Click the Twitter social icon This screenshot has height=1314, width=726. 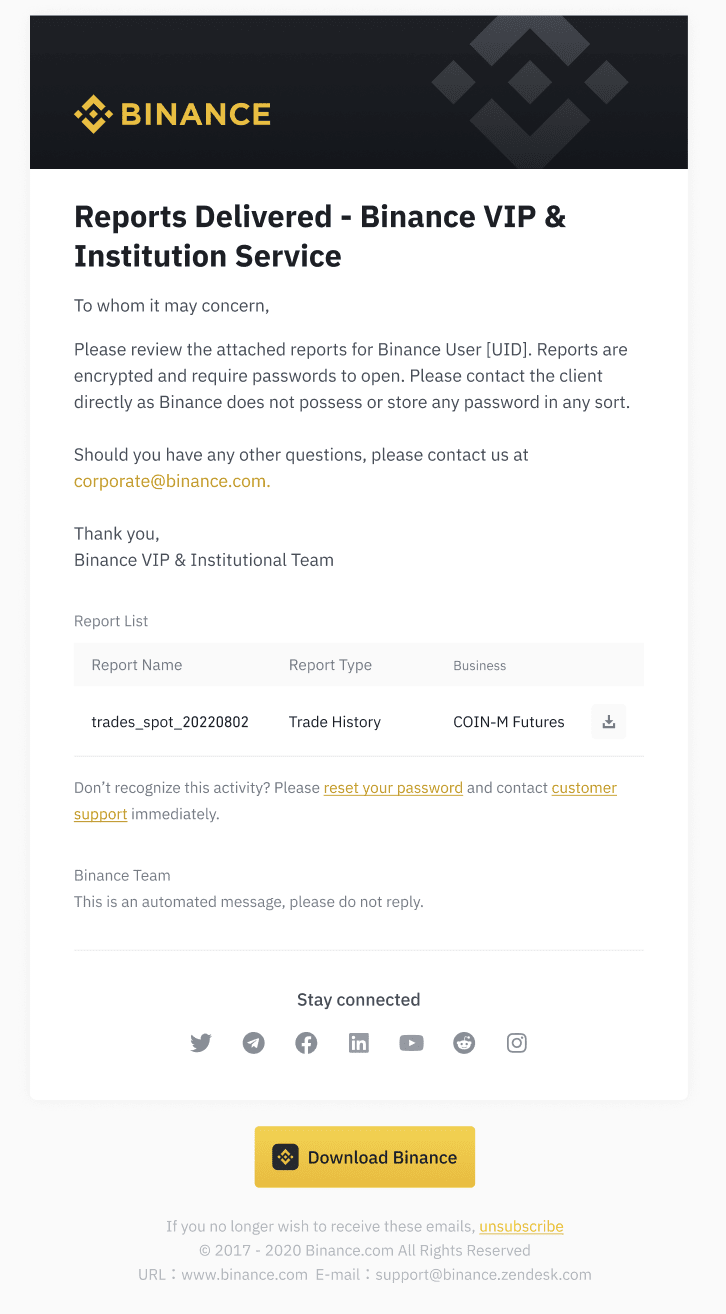click(x=201, y=1043)
